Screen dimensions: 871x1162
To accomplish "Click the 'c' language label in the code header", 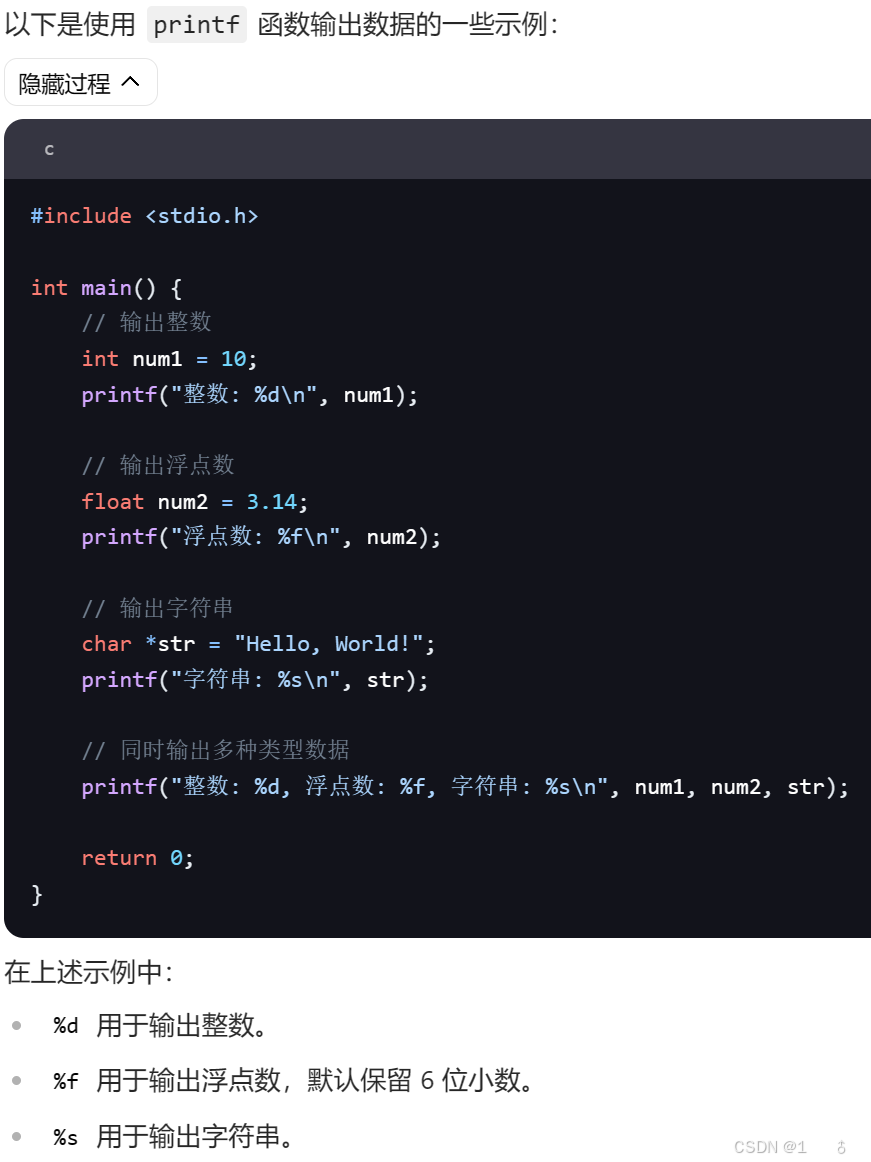I will pos(49,150).
